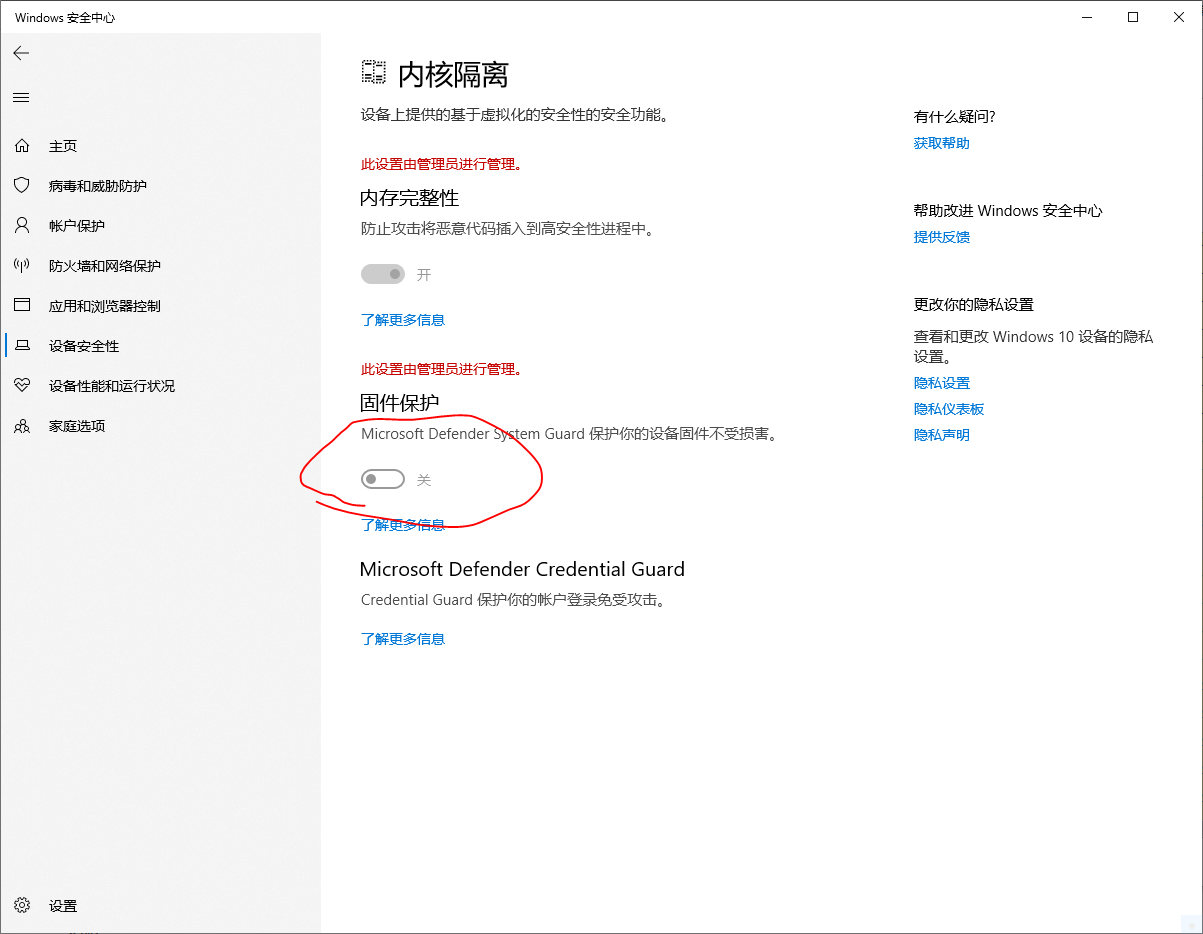Navigate back using the arrow button
Image resolution: width=1203 pixels, height=934 pixels.
click(x=21, y=53)
